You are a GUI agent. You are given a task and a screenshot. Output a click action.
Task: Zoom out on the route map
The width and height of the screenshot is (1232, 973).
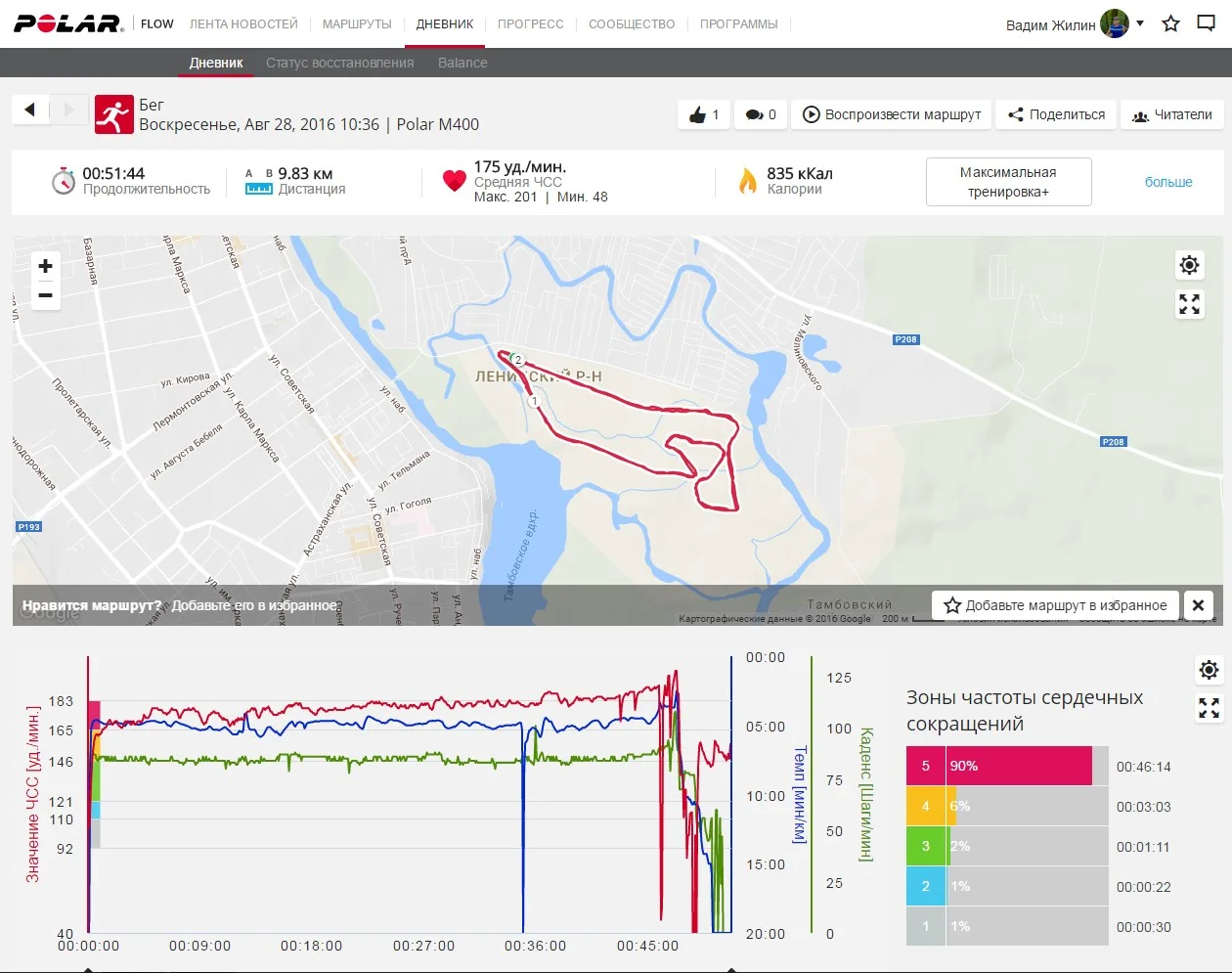(x=45, y=295)
